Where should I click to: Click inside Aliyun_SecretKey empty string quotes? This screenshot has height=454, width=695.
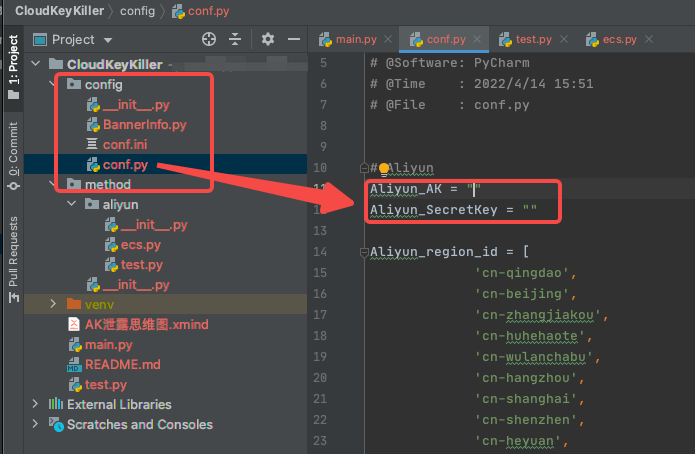pyautogui.click(x=530, y=210)
